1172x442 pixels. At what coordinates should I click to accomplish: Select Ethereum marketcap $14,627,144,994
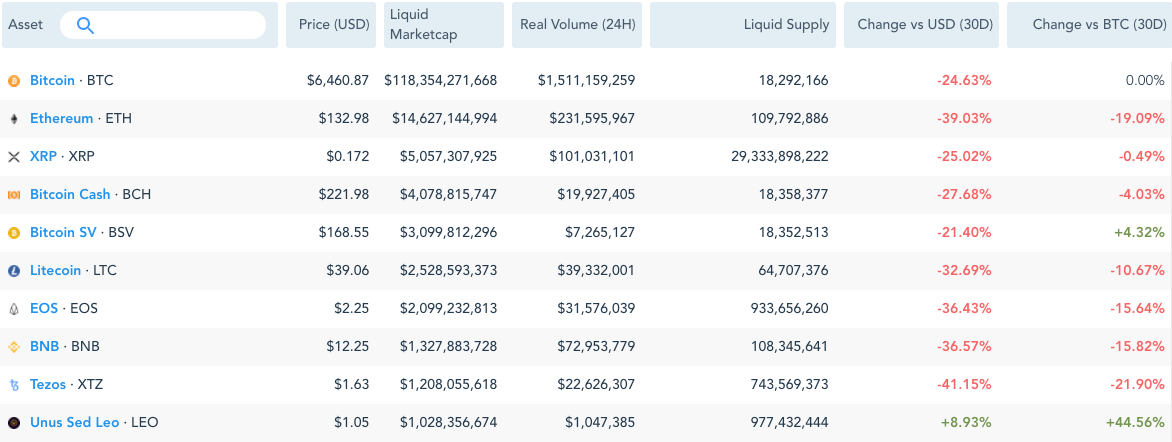tap(445, 118)
